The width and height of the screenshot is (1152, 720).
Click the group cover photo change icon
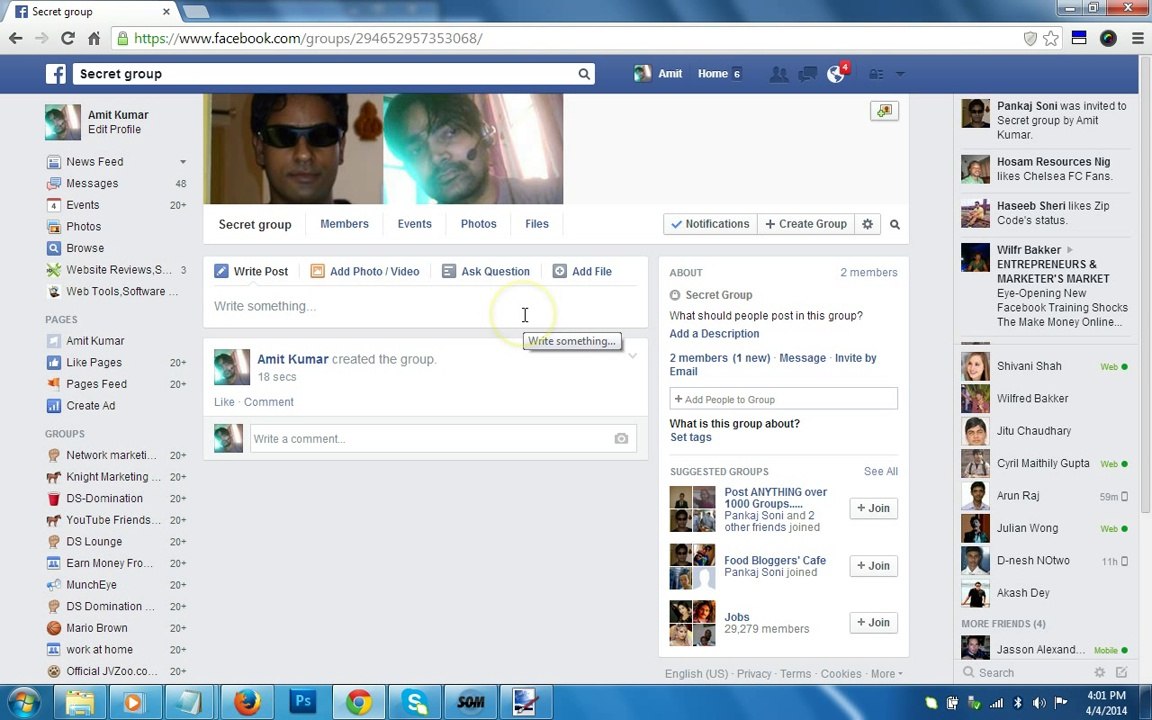point(884,111)
